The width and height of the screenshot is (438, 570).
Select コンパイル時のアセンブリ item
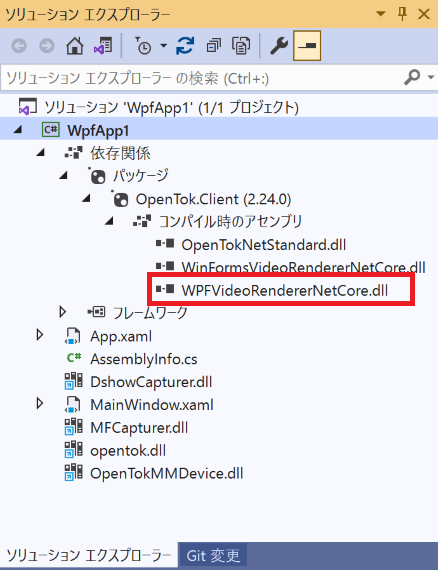click(x=230, y=221)
